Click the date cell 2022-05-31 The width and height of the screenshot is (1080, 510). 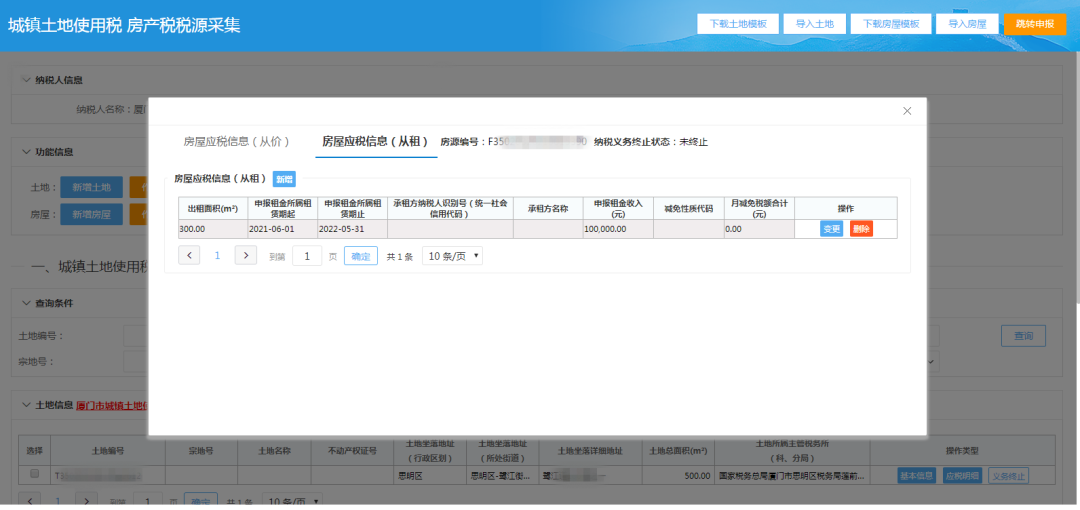[x=352, y=229]
